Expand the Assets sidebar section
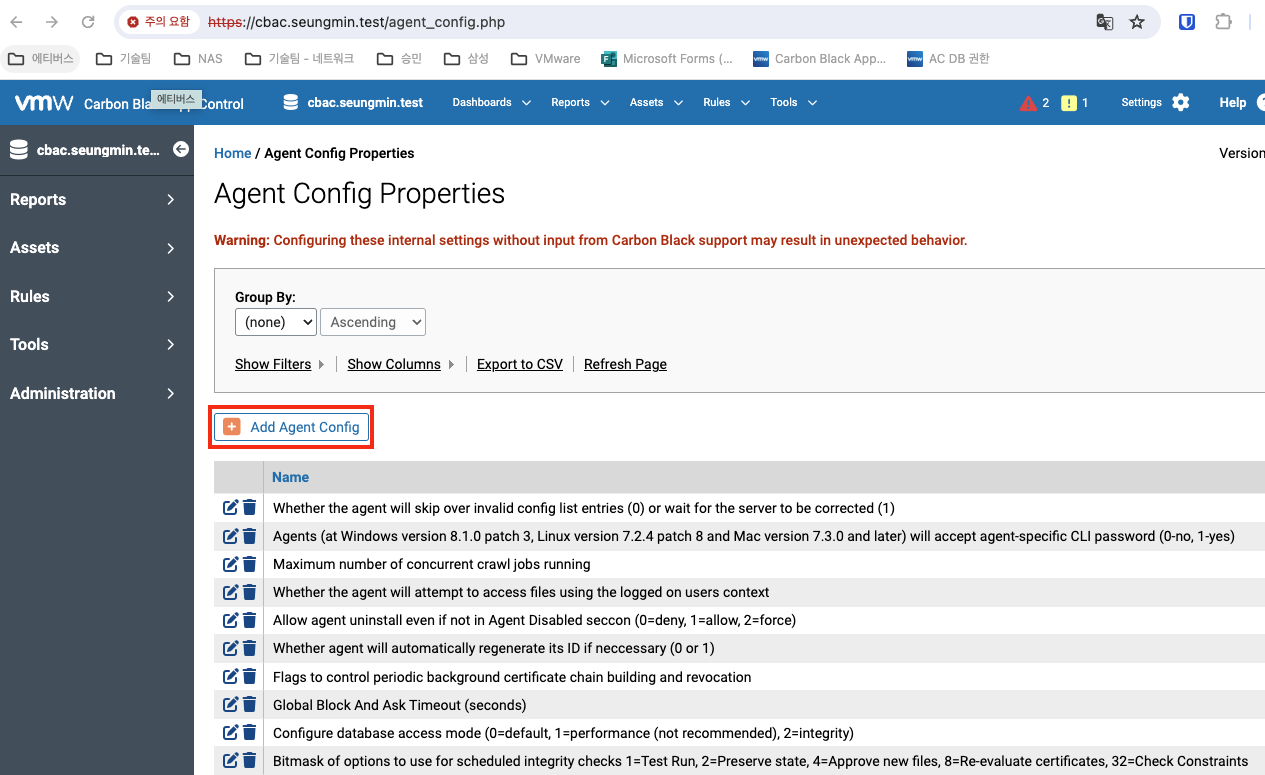This screenshot has width=1265, height=775. pyautogui.click(x=97, y=248)
